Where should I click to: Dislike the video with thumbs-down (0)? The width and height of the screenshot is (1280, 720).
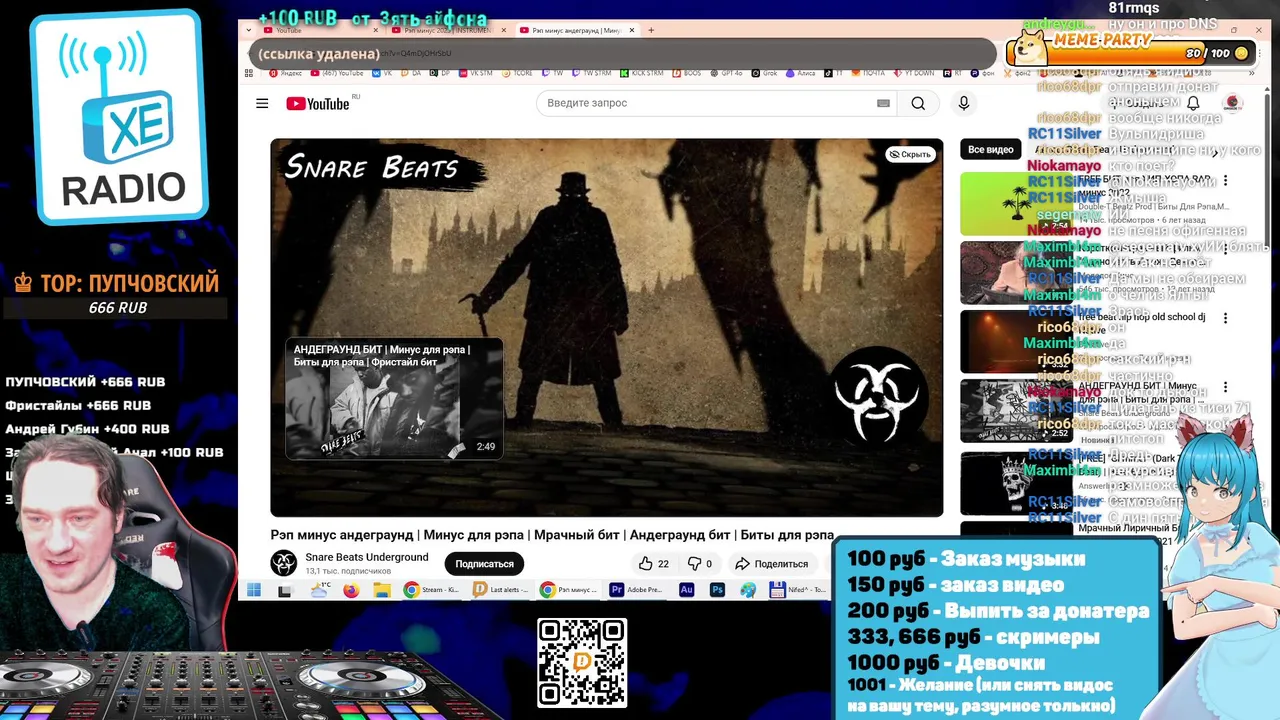coord(700,564)
